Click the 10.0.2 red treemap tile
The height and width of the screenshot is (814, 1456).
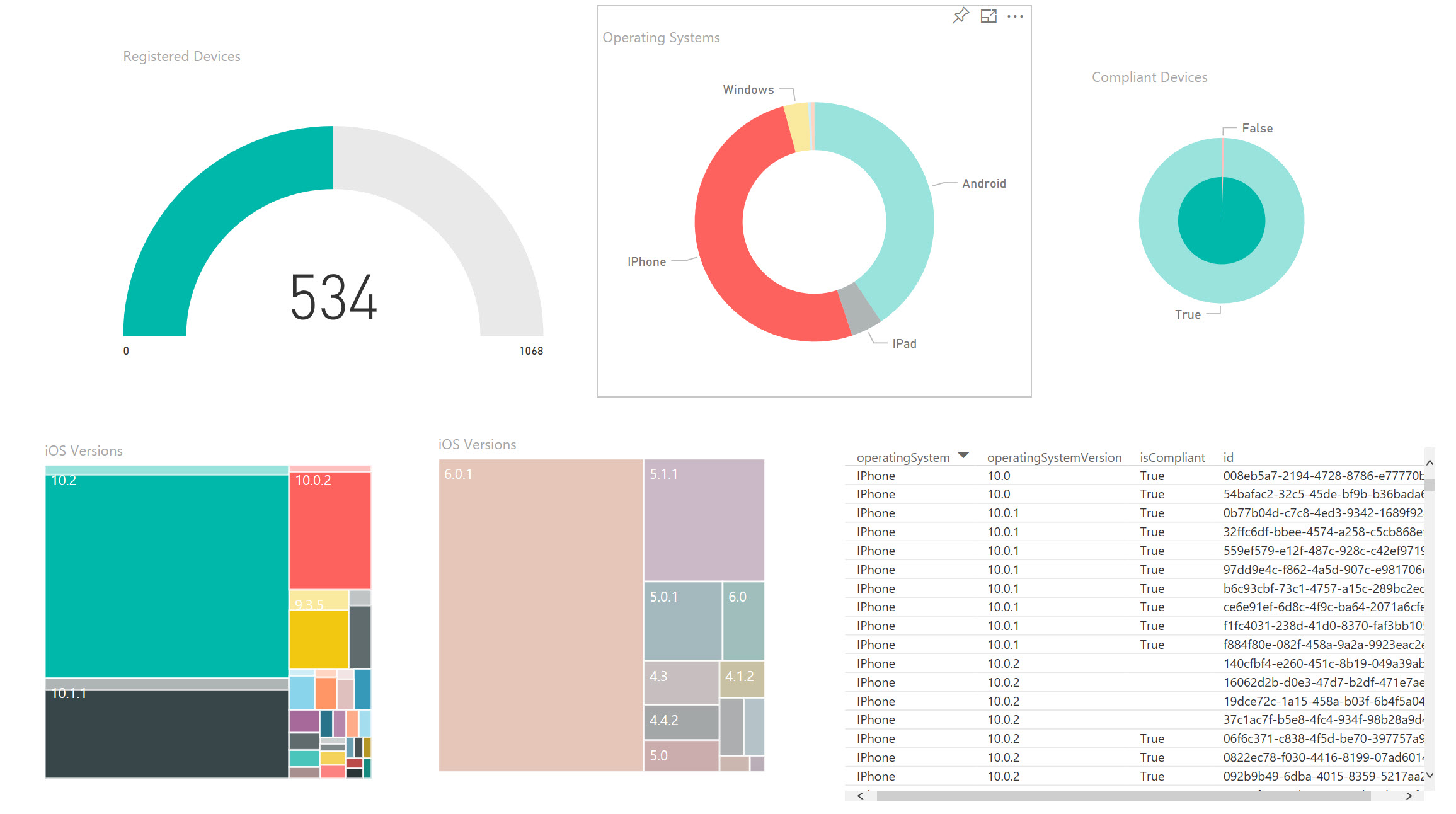pos(330,529)
